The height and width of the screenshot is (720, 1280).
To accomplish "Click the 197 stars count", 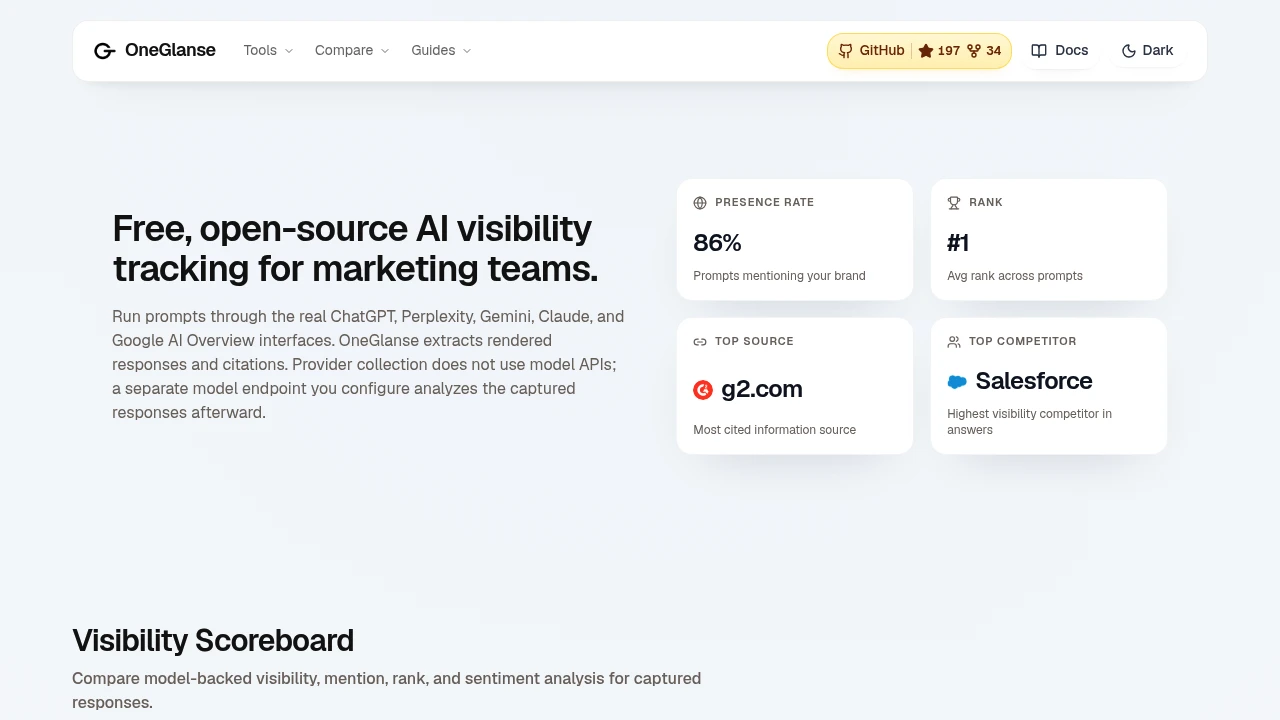I will [949, 51].
